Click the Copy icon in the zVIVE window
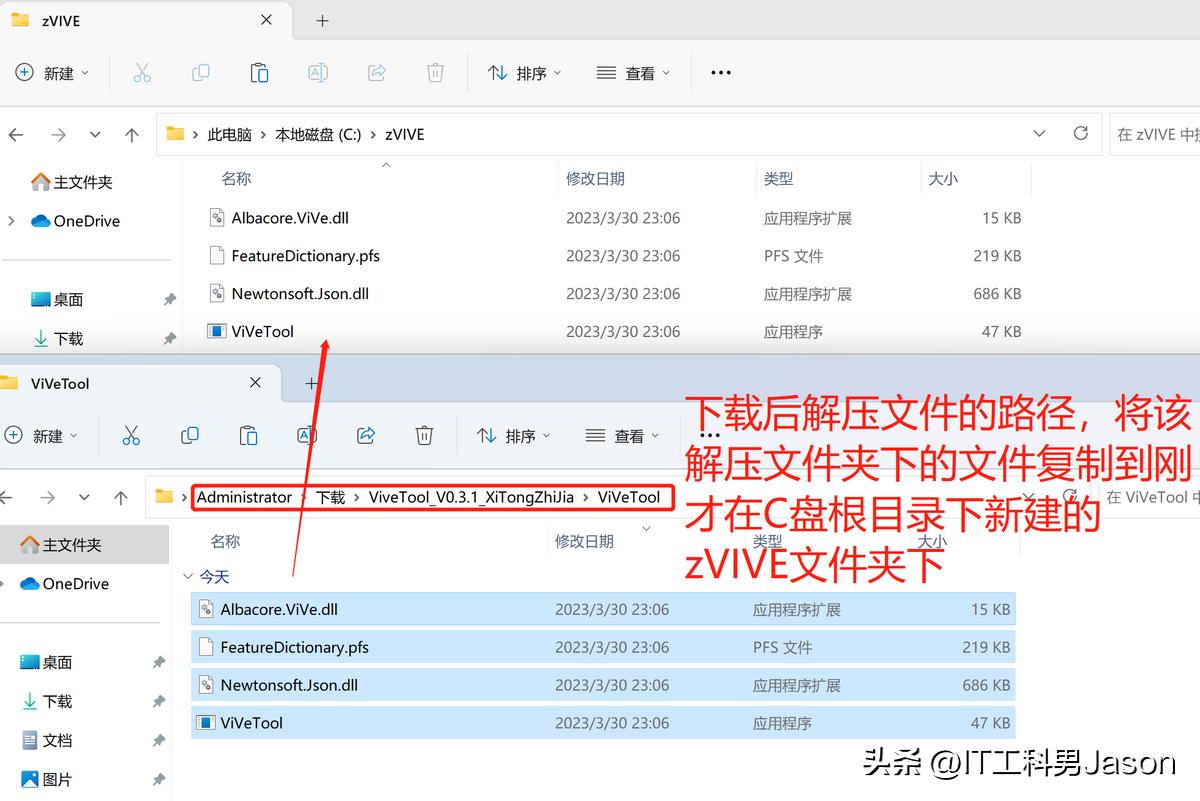Screen dimensions: 1200x801 pos(200,71)
